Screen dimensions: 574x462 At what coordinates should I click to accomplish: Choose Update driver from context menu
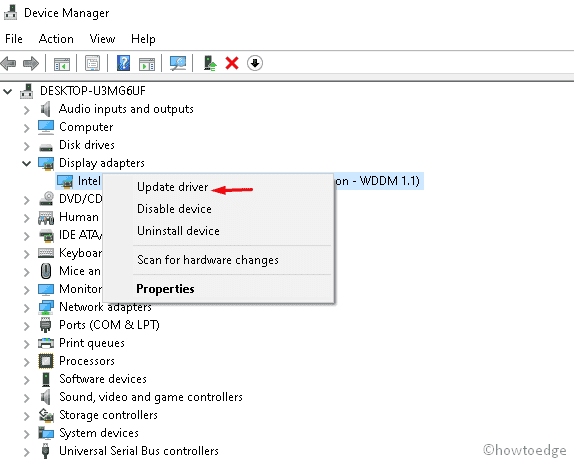(x=172, y=187)
